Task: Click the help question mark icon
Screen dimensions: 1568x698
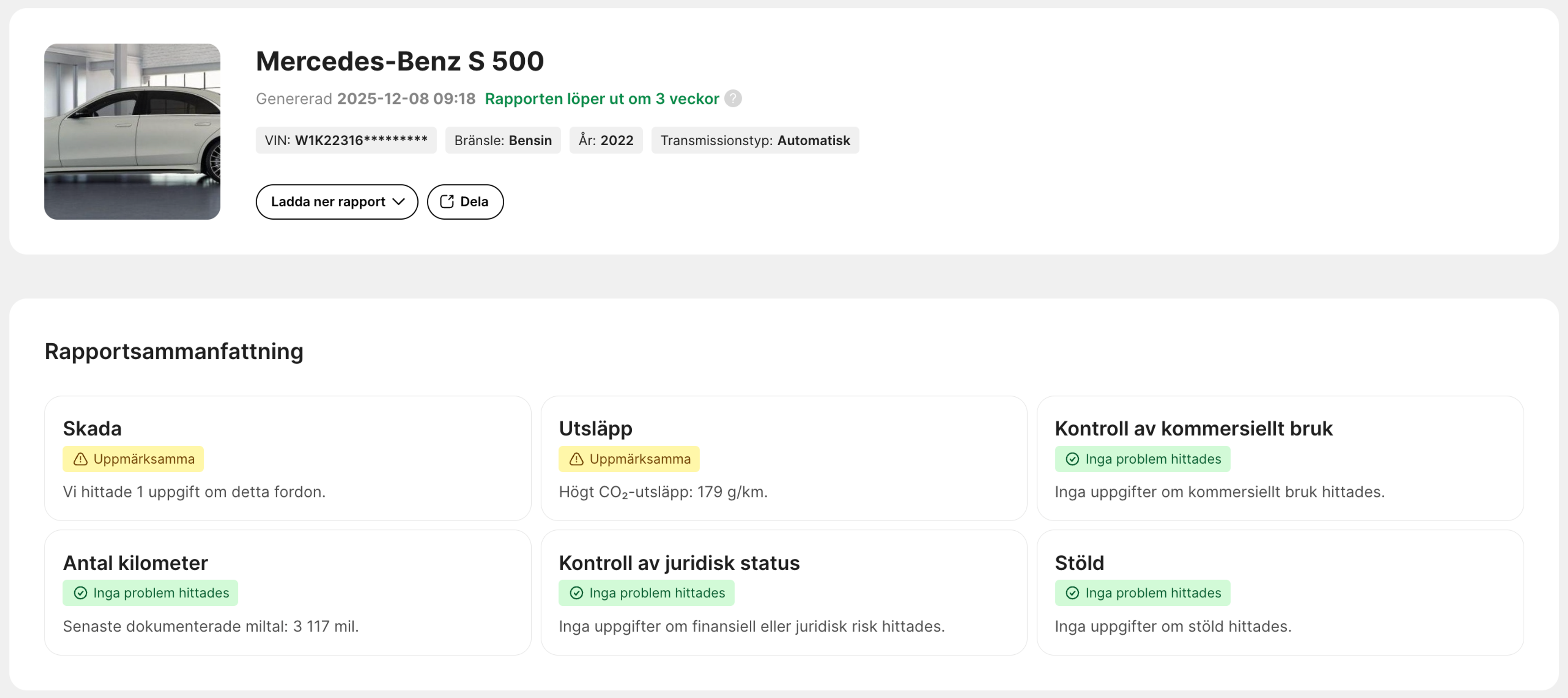Action: tap(733, 99)
